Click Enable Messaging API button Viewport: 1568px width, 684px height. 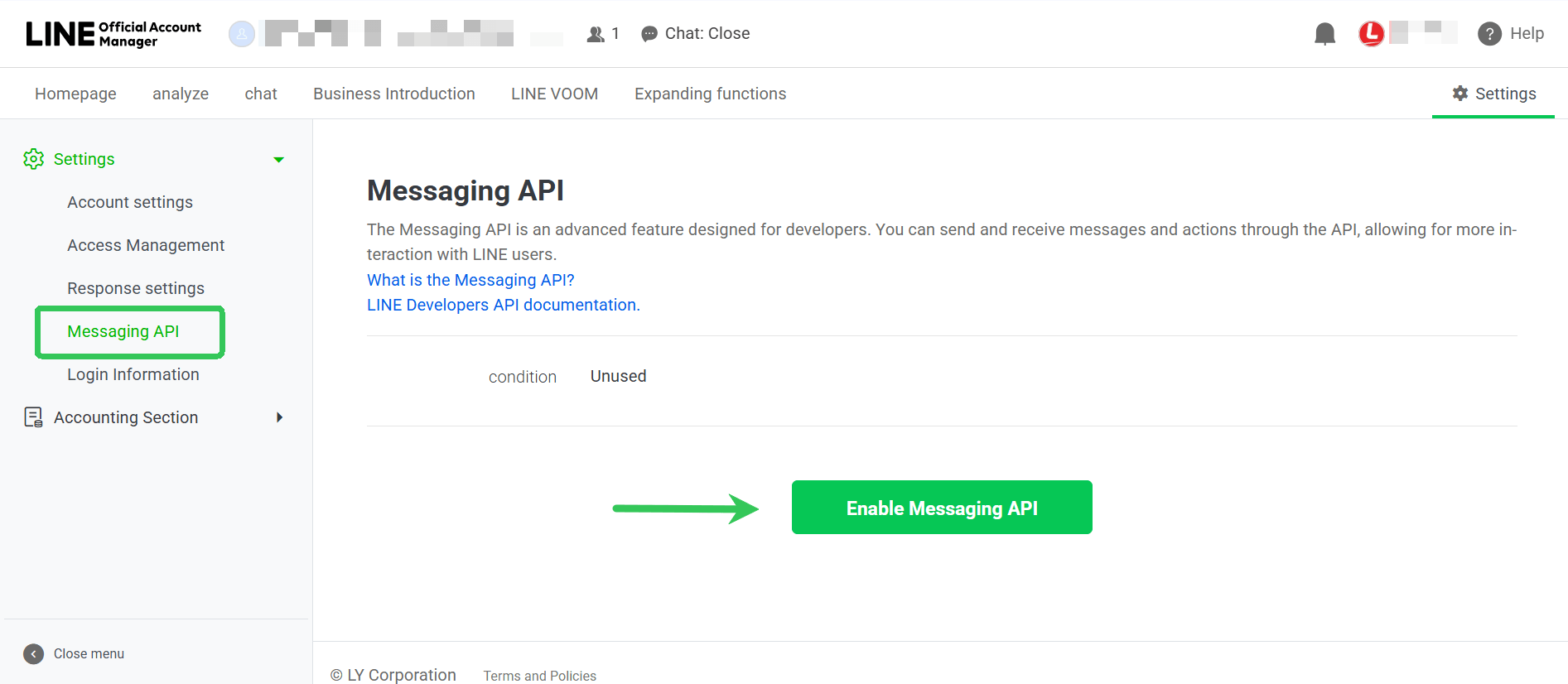(x=942, y=508)
